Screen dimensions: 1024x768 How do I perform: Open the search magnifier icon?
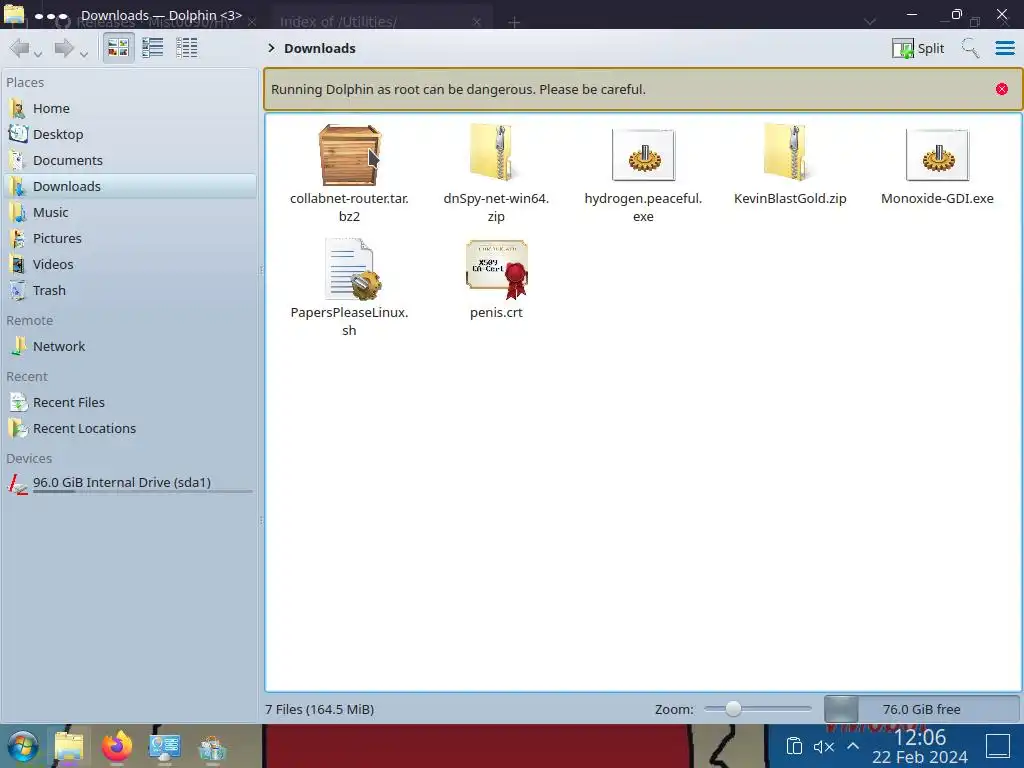970,48
